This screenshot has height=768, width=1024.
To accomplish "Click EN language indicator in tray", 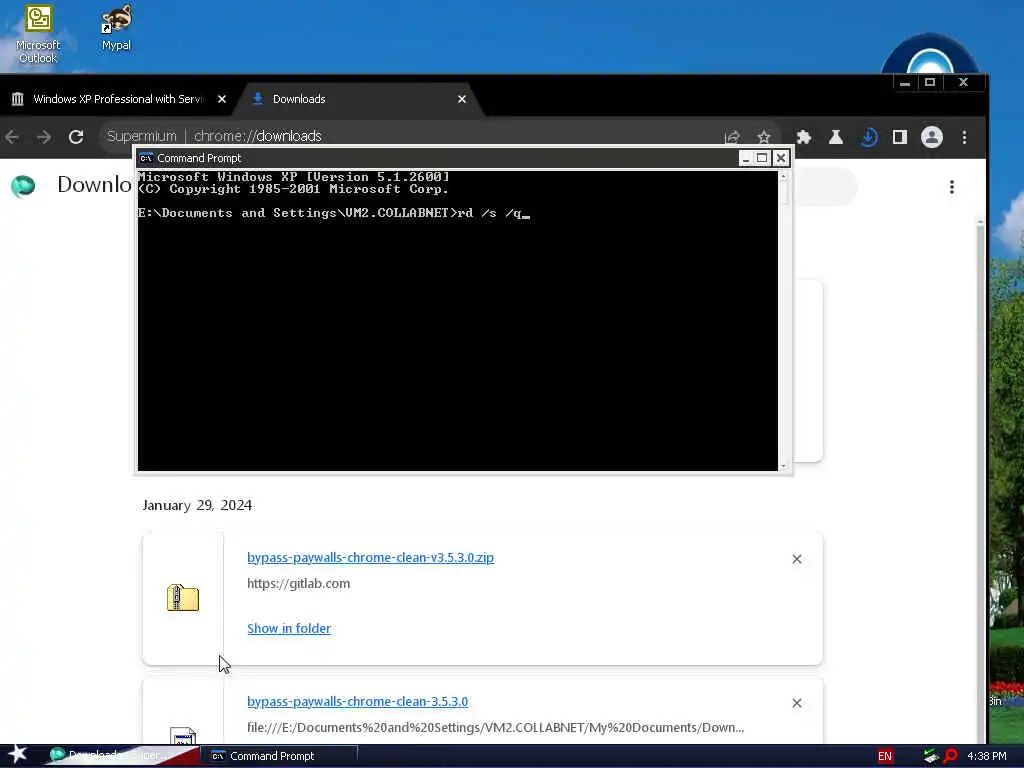I will 885,756.
